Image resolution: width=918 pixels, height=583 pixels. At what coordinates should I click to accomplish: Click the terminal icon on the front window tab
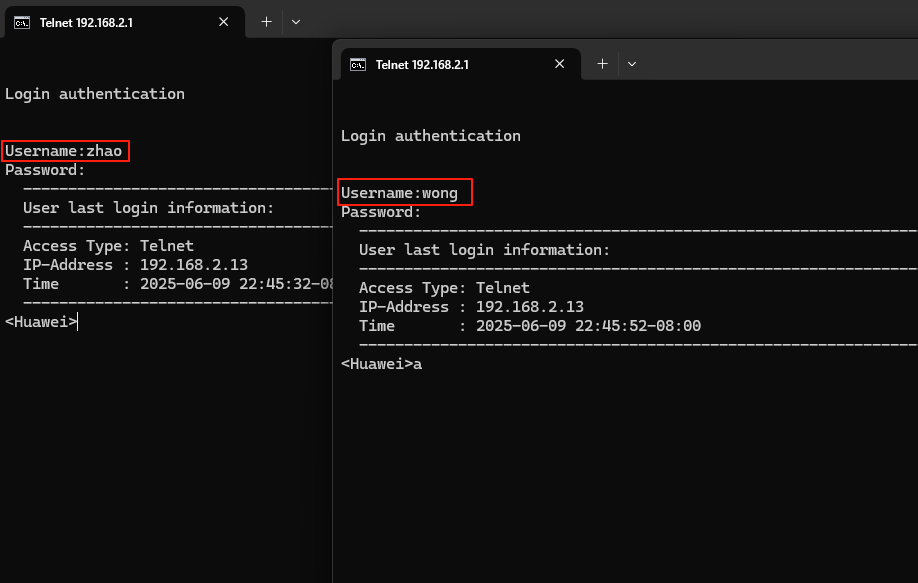(358, 65)
